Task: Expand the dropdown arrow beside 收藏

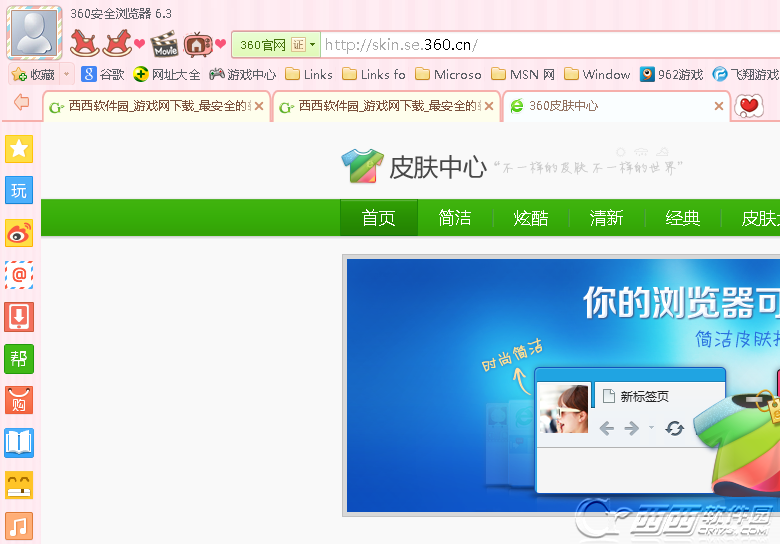Action: click(x=67, y=75)
